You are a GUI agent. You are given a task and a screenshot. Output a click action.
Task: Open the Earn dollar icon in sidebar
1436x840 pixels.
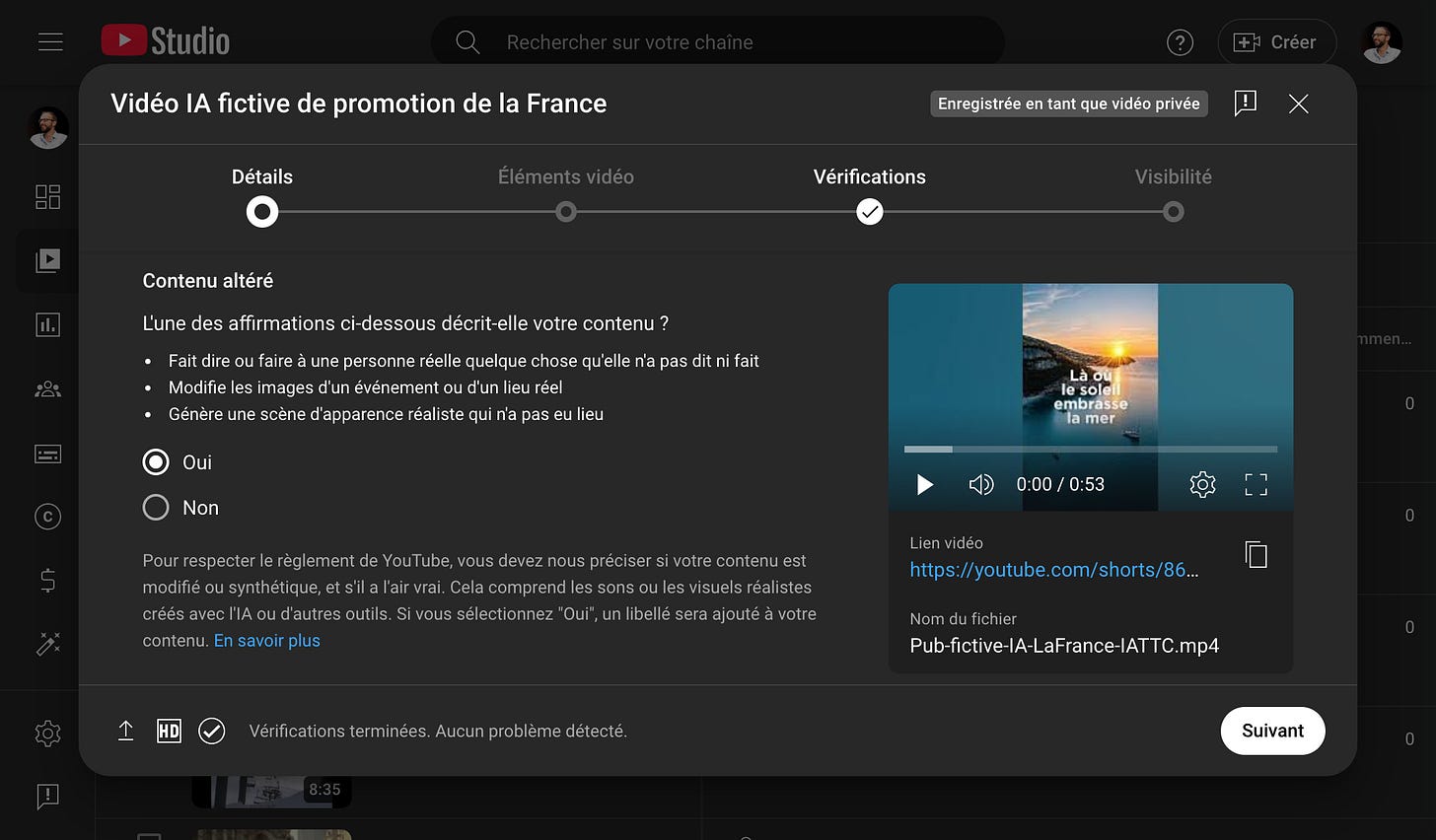pyautogui.click(x=48, y=581)
